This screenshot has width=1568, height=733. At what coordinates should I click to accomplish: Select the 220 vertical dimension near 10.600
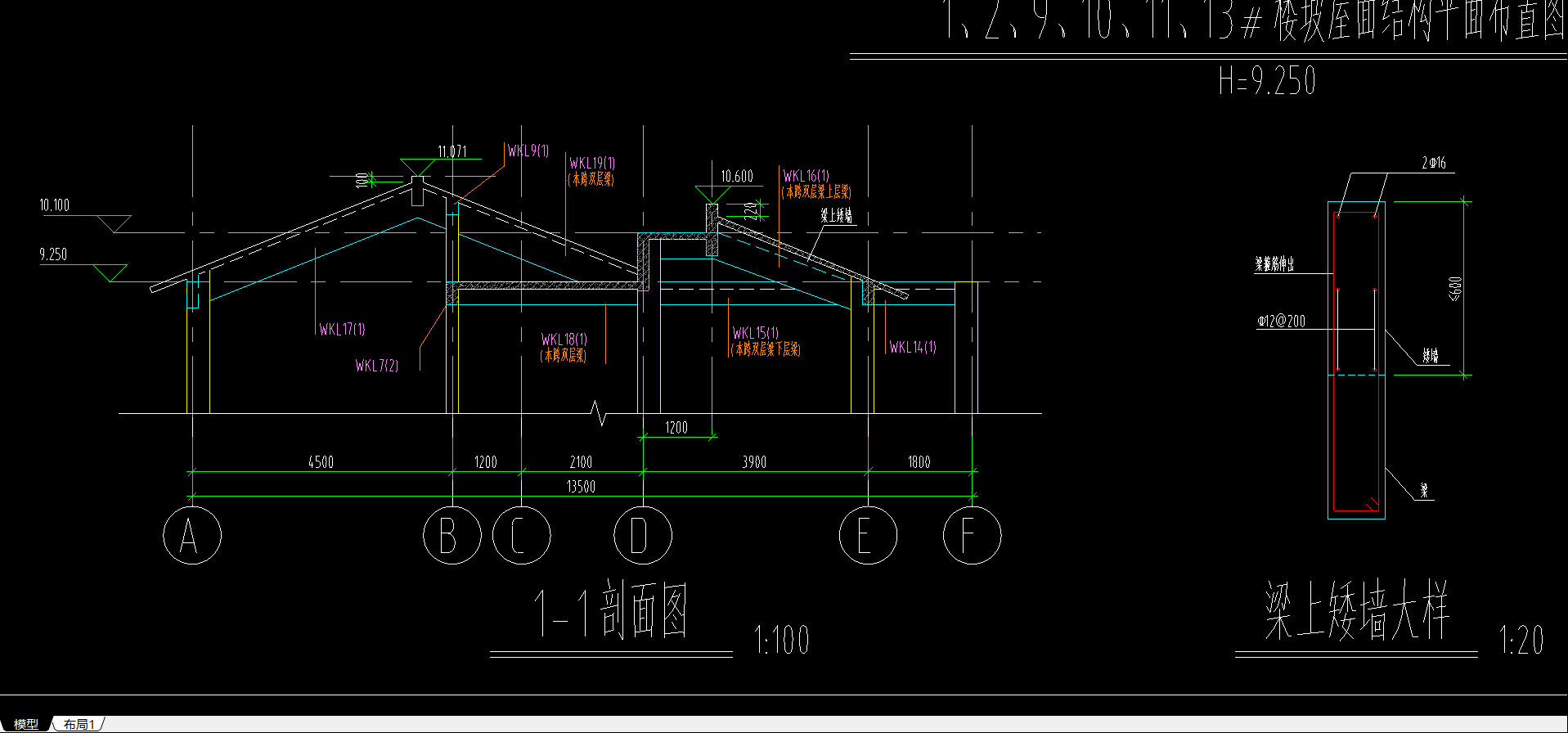[753, 211]
